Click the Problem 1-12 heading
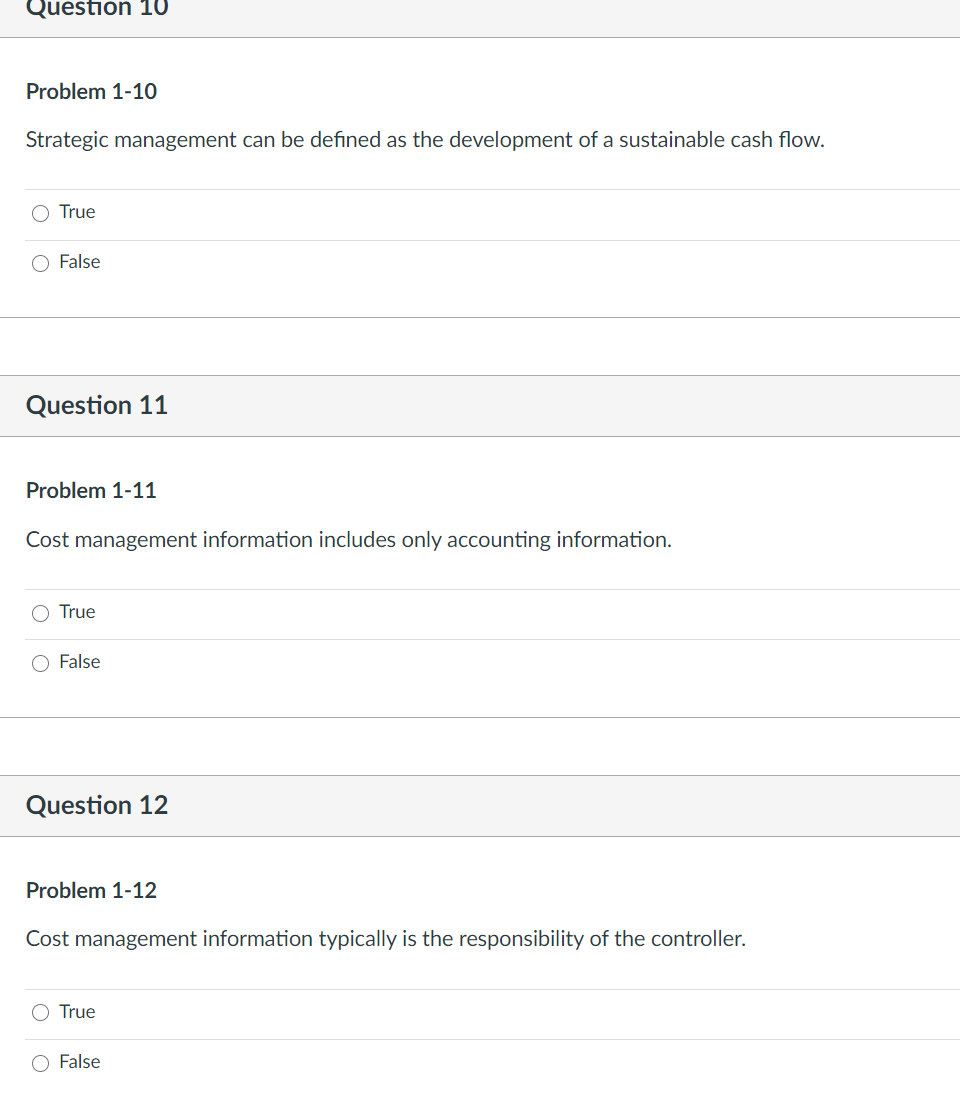960x1110 pixels. [x=91, y=890]
